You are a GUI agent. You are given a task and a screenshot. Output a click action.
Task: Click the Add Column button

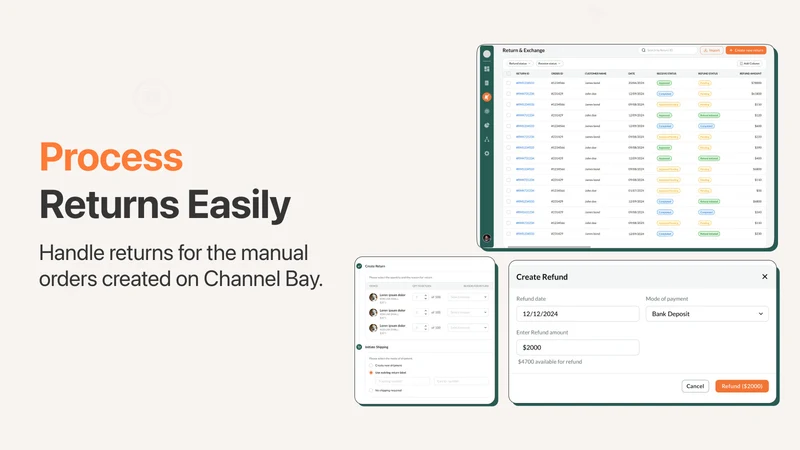[x=750, y=63]
